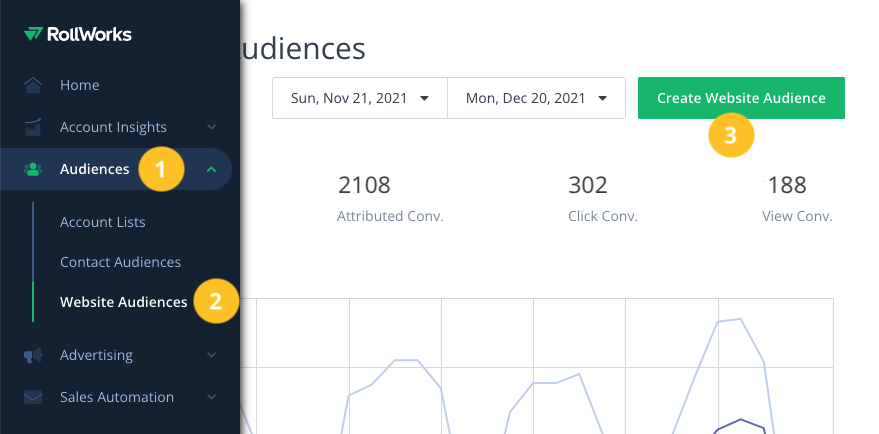Expand the Account Insights chevron

211,127
